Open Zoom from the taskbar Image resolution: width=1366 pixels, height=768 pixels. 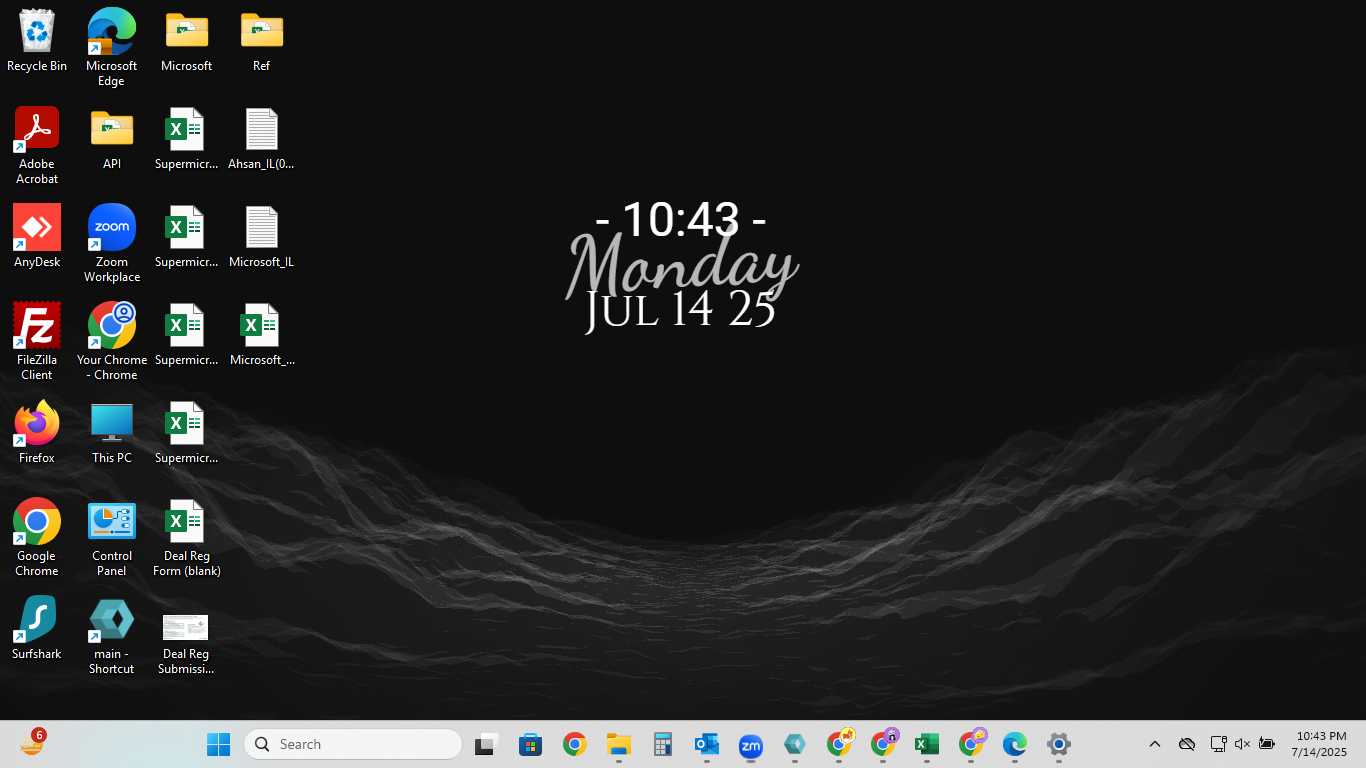click(750, 744)
